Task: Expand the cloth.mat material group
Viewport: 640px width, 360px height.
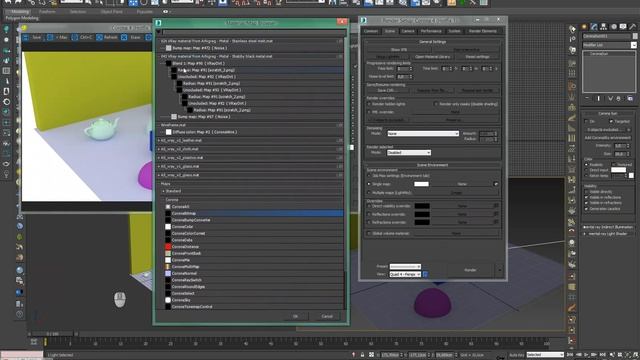Action: point(159,149)
